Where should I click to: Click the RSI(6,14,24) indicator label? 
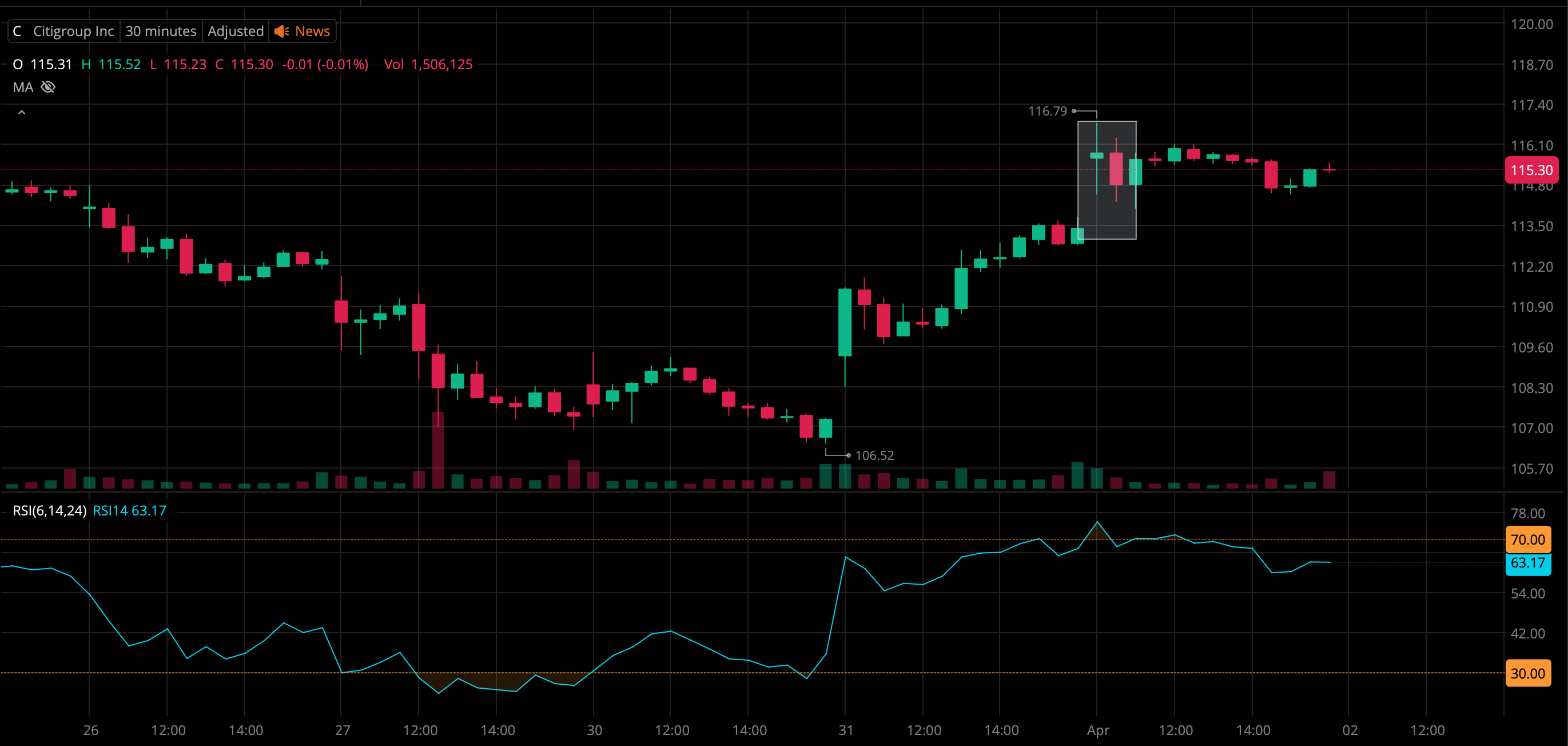pyautogui.click(x=49, y=510)
